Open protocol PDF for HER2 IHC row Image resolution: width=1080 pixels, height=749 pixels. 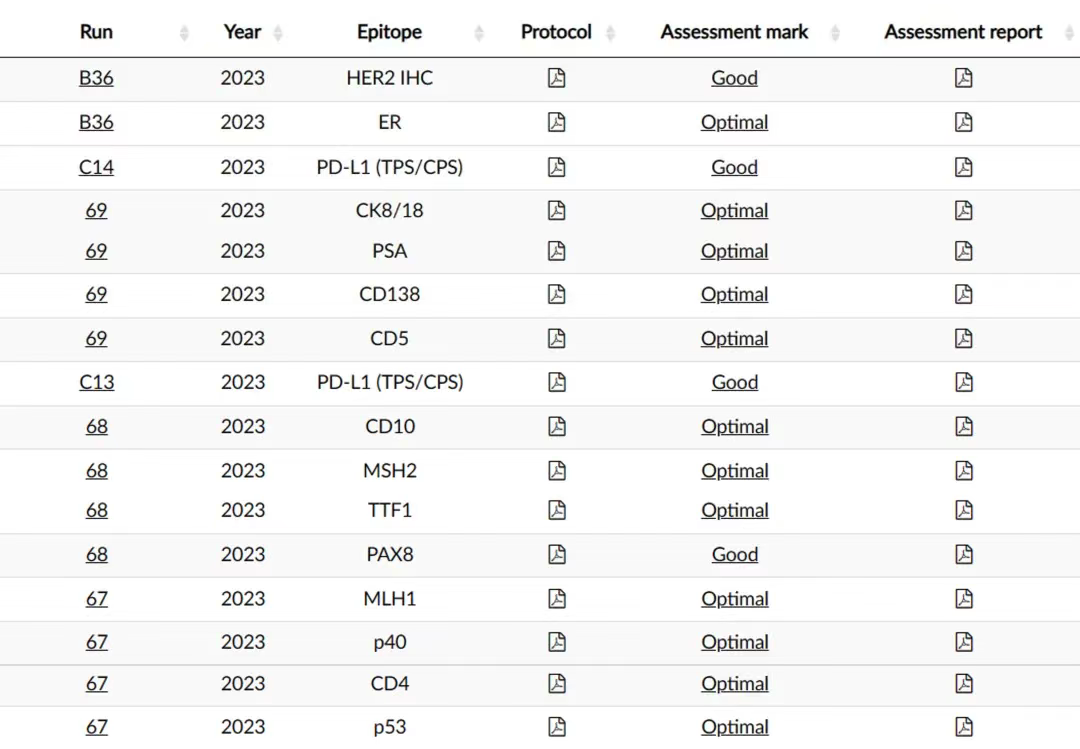tap(557, 78)
